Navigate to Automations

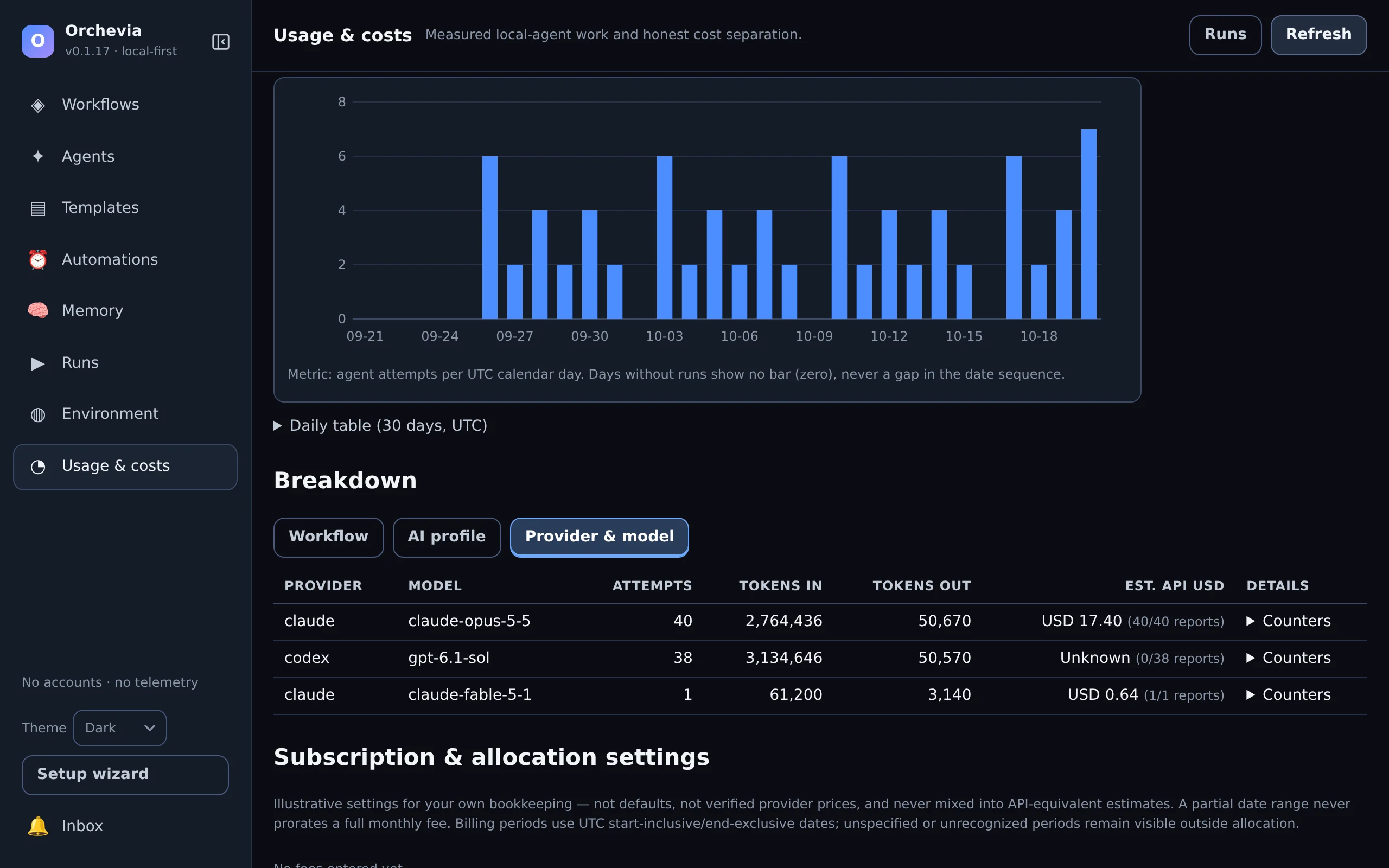125,259
